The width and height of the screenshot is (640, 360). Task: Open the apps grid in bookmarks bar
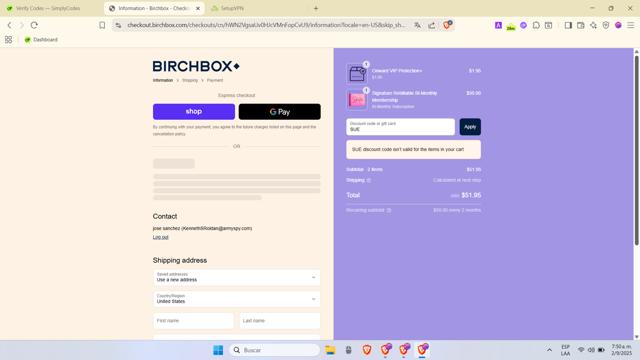(8, 40)
